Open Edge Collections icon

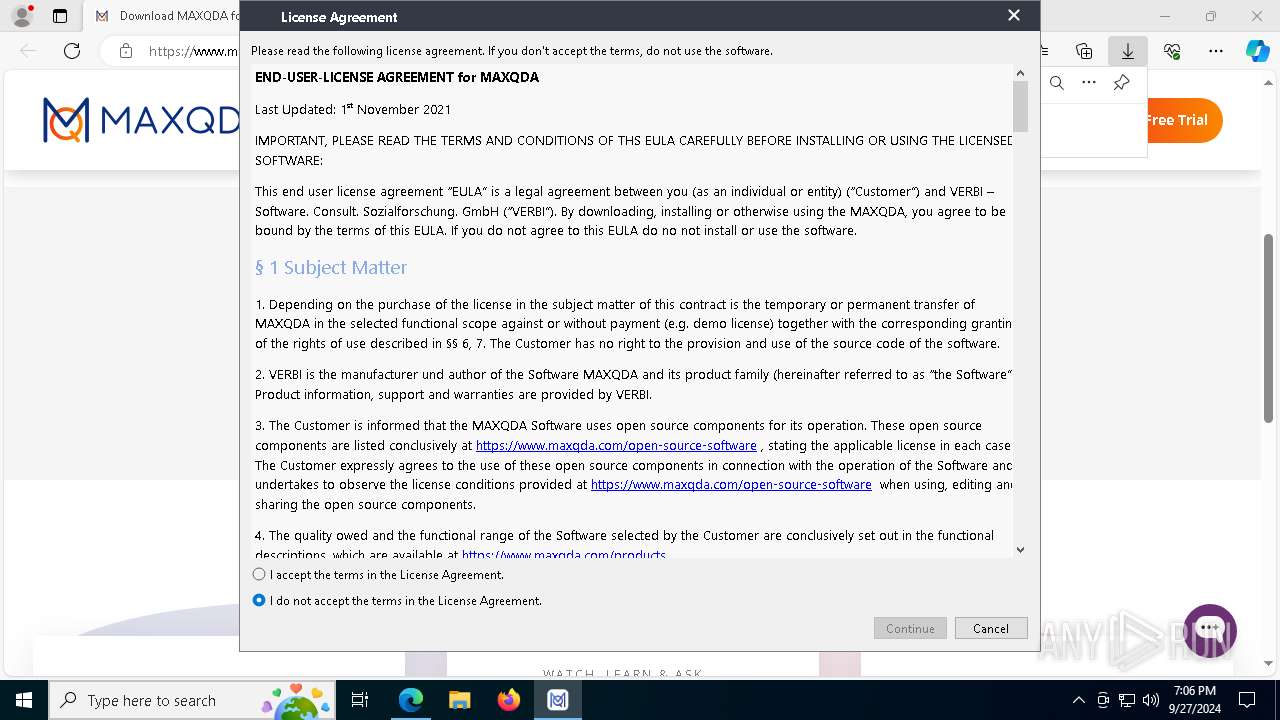click(1084, 51)
